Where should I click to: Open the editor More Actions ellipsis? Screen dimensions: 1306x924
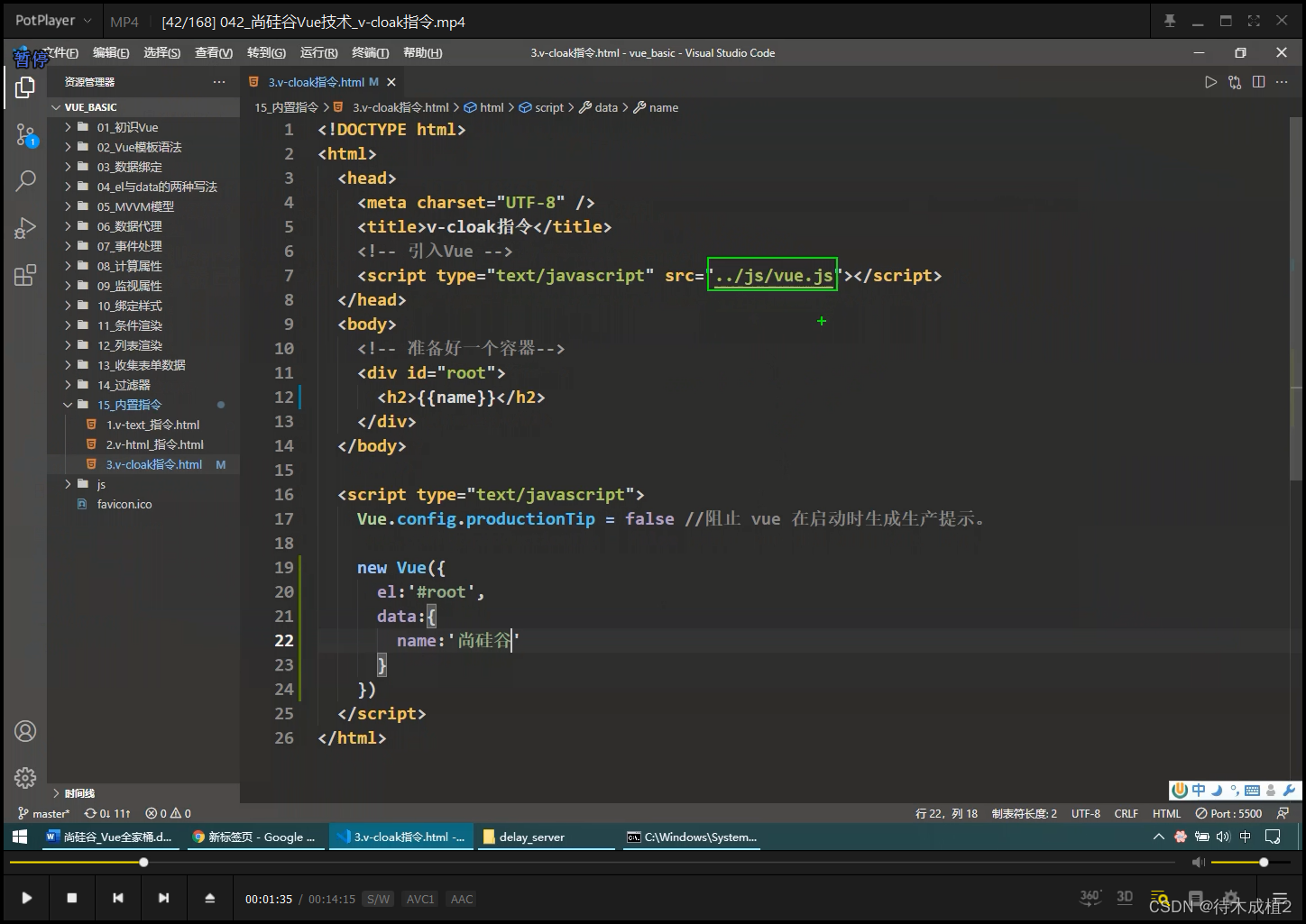pos(1282,82)
